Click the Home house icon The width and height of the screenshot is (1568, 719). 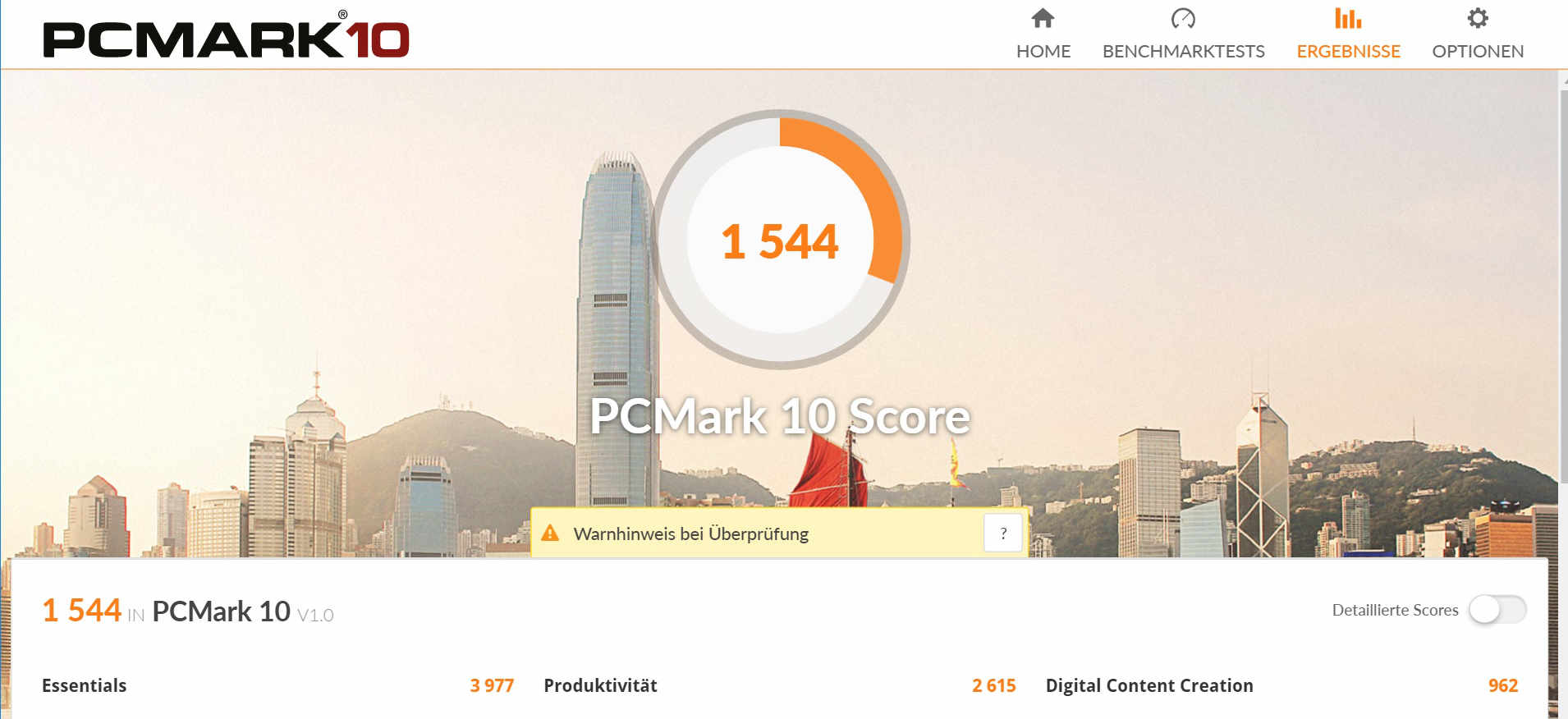(x=1043, y=18)
